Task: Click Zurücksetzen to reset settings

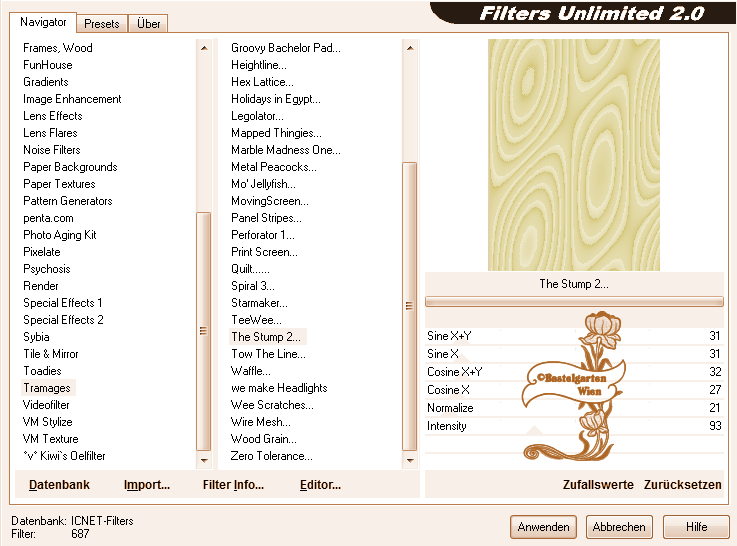Action: 682,484
